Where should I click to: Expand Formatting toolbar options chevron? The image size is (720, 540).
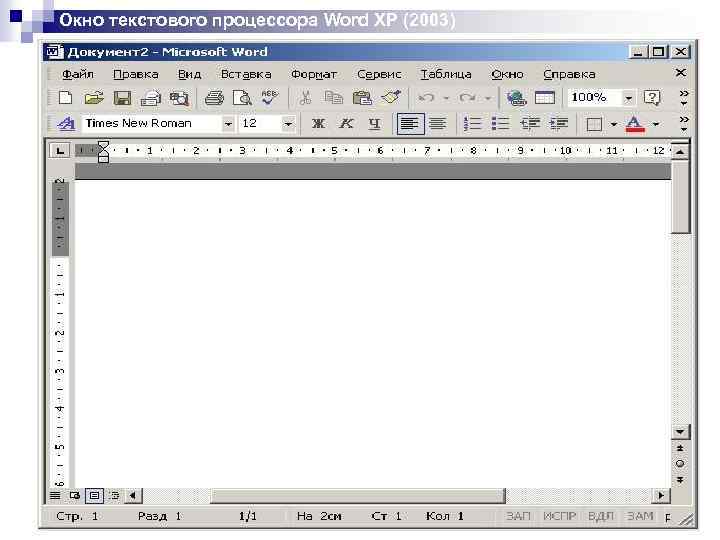point(684,124)
